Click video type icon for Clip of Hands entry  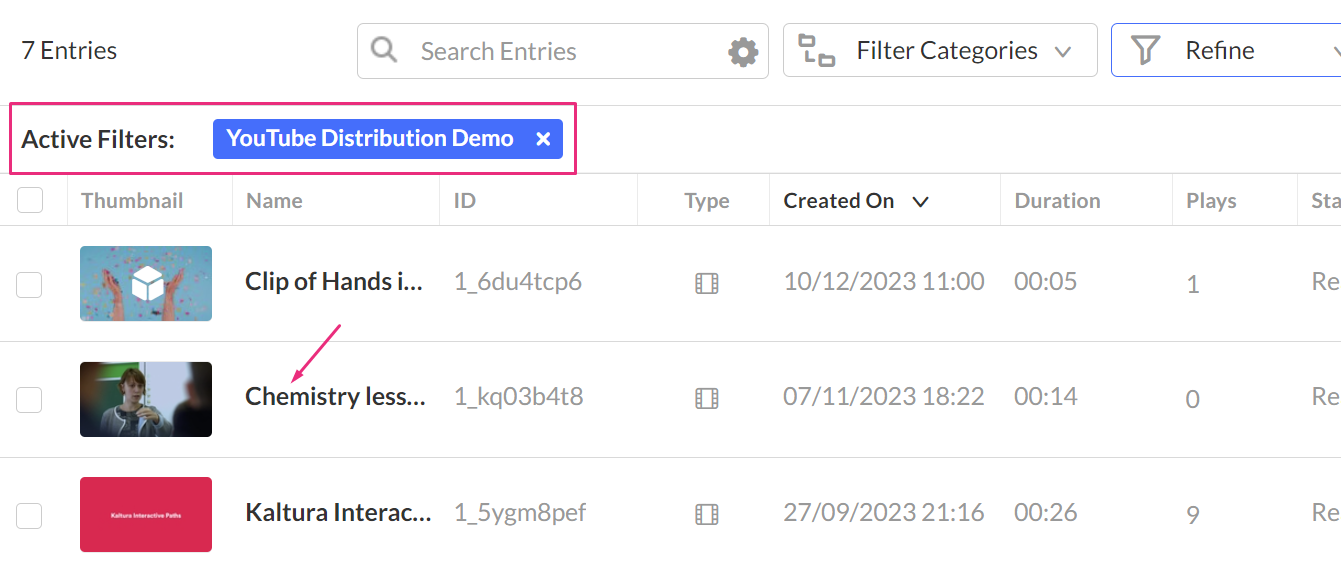(x=706, y=283)
